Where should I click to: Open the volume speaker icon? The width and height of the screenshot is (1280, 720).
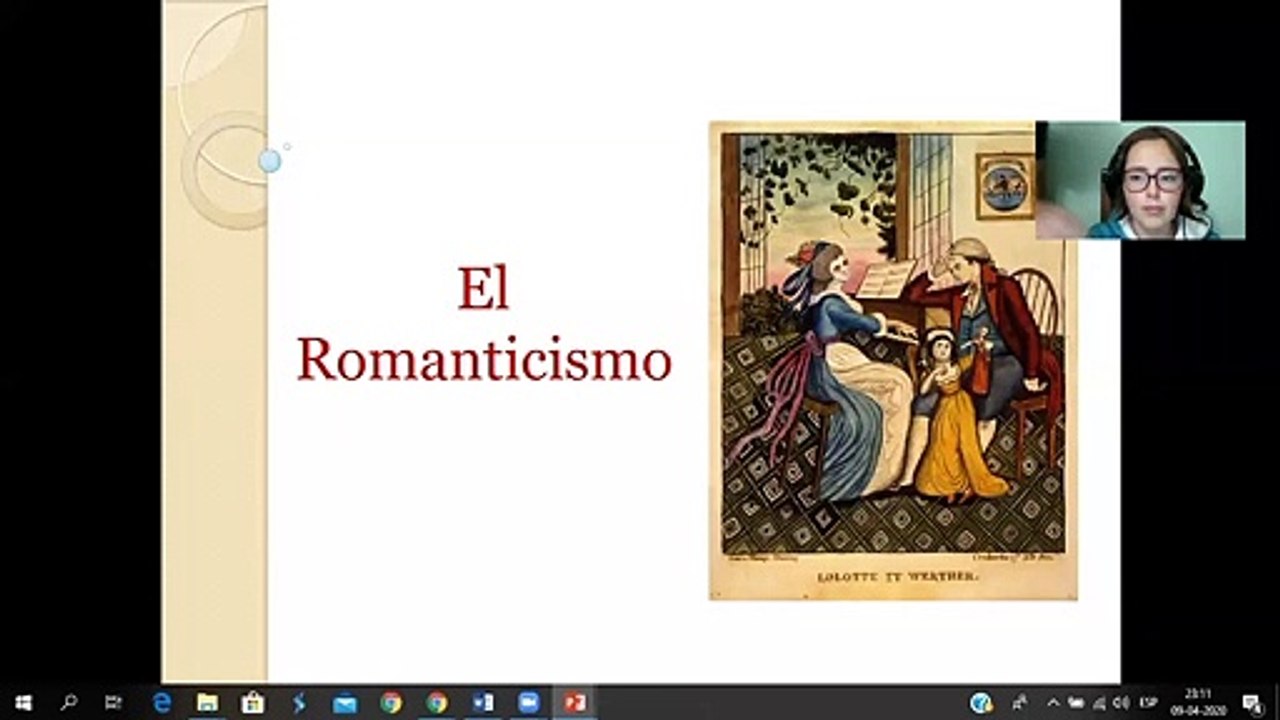click(1121, 703)
